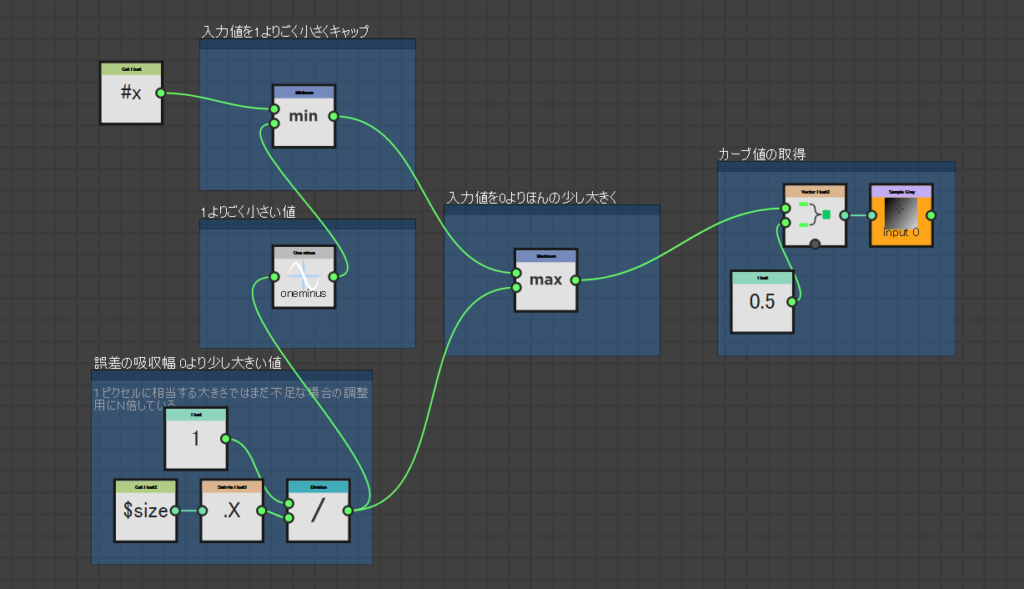Select the #x Get Float node
Image resolution: width=1024 pixels, height=589 pixels.
(x=131, y=94)
